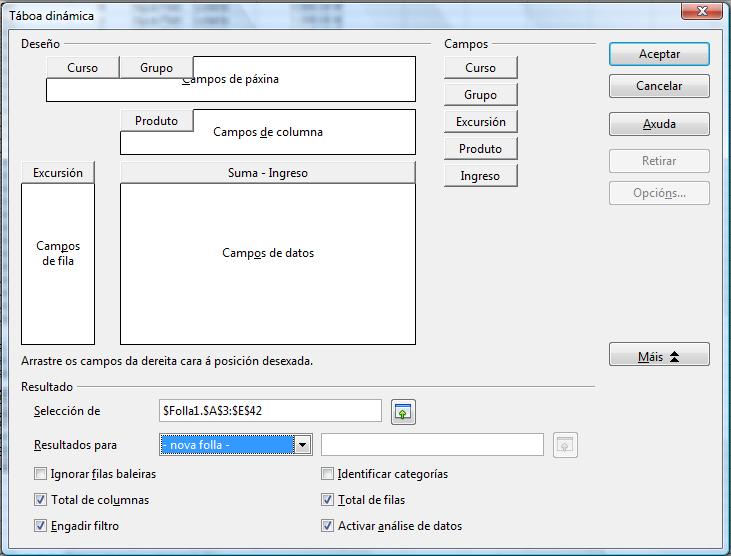Open Axuda help button
731x556 pixels.
659,125
